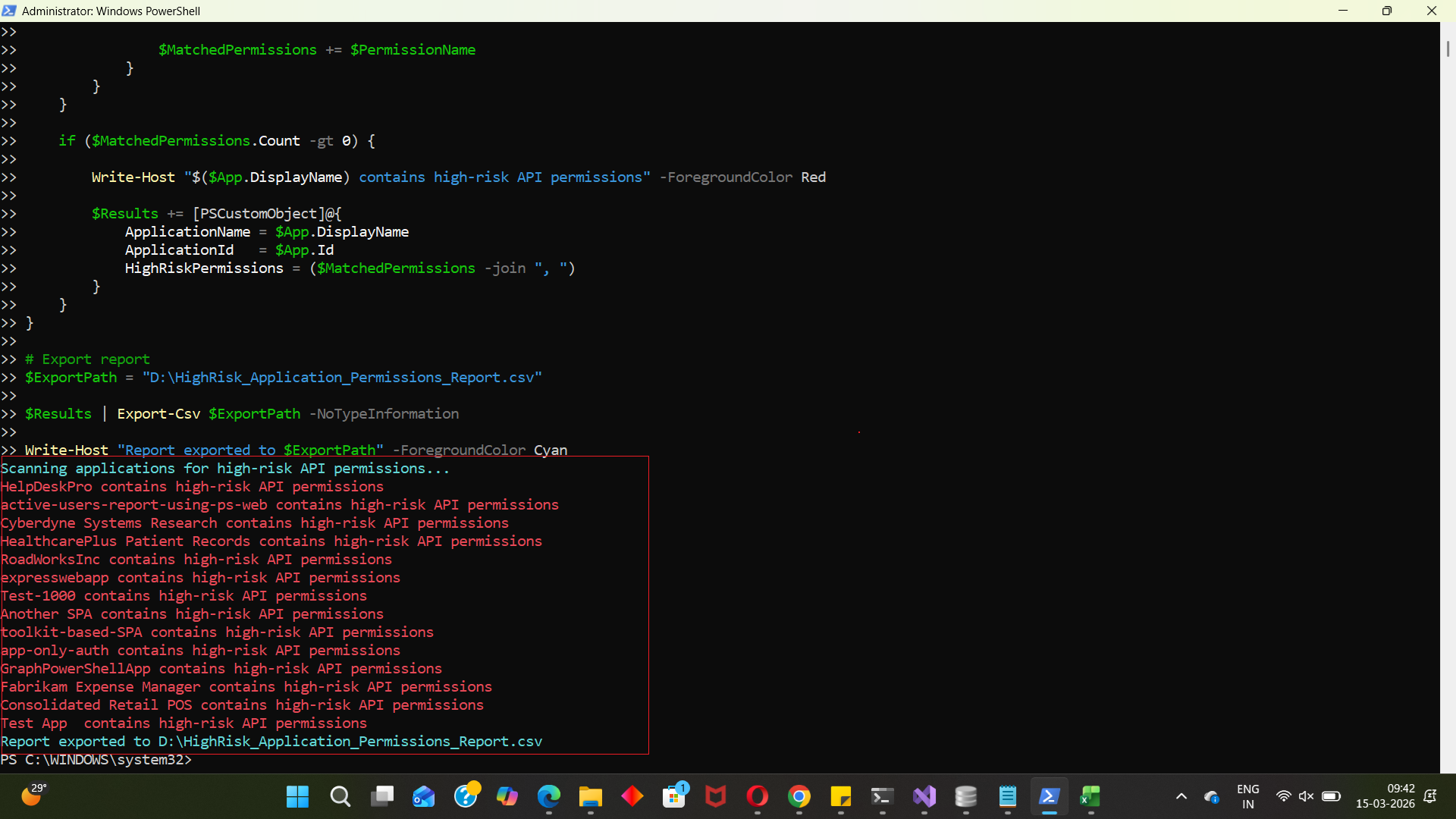This screenshot has width=1456, height=819.
Task: Open Google Chrome taskbar icon
Action: pos(799,796)
